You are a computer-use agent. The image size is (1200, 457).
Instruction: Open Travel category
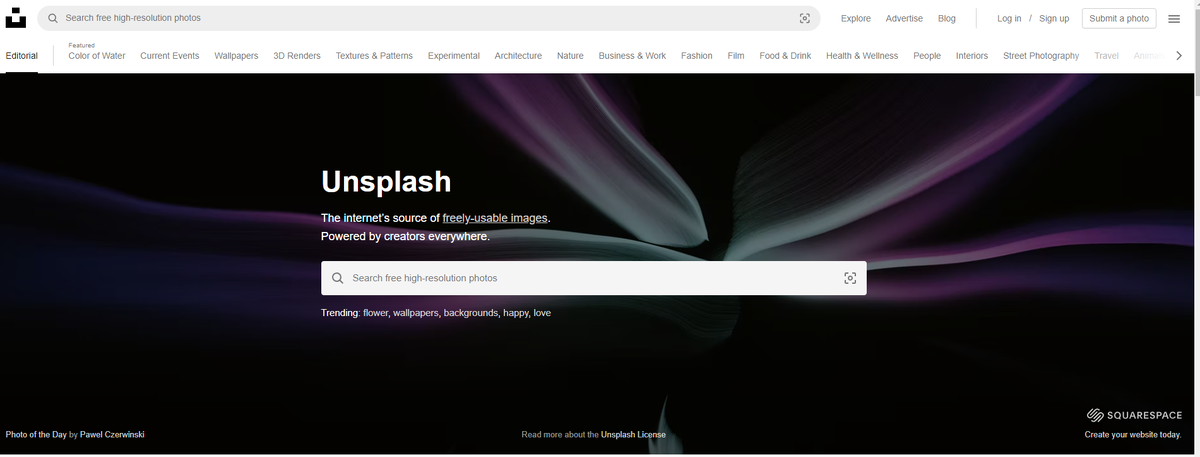pyautogui.click(x=1106, y=56)
